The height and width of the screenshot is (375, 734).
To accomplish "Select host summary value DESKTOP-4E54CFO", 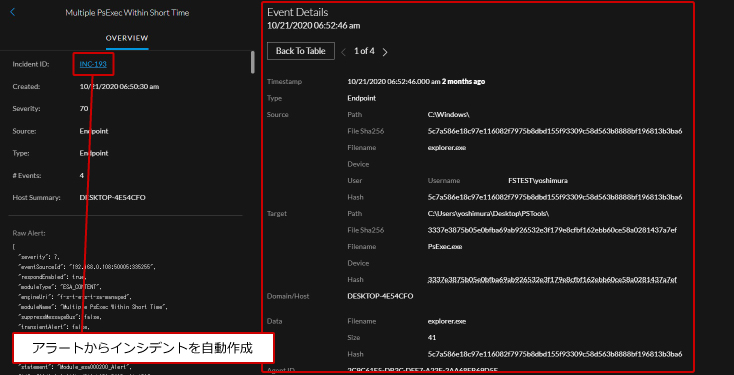I will (112, 198).
